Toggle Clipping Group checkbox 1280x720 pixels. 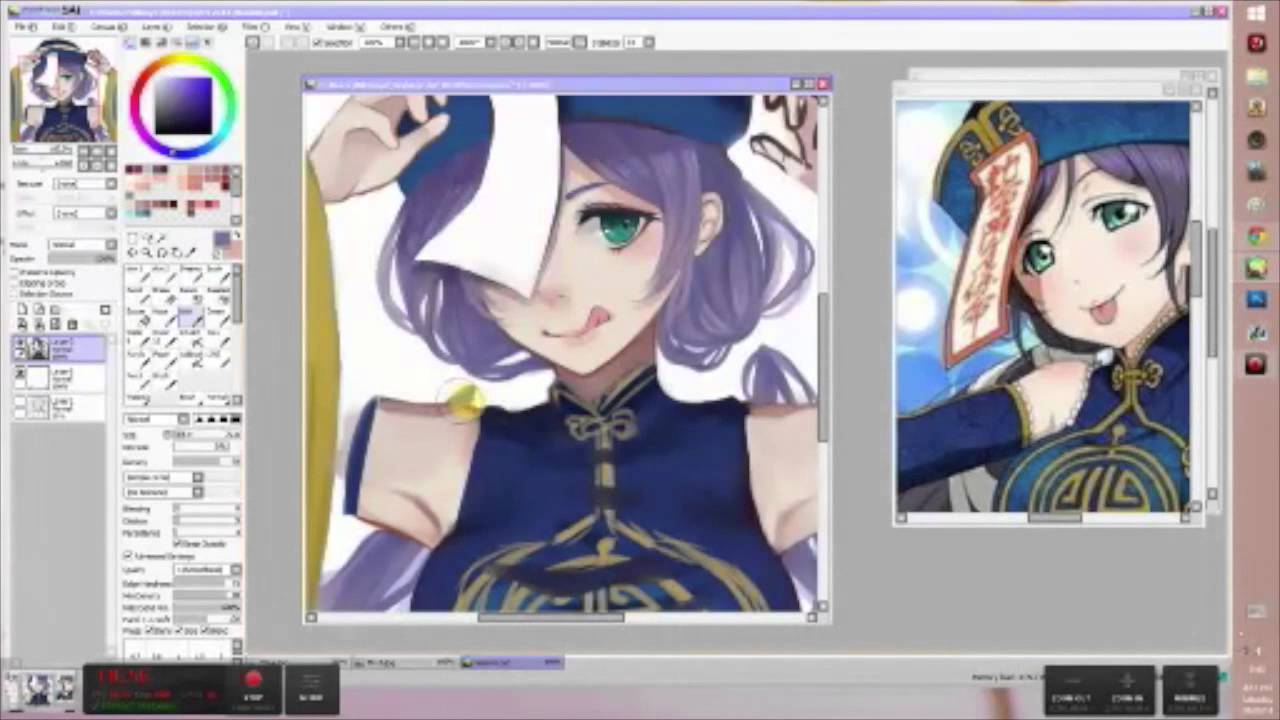click(x=15, y=283)
